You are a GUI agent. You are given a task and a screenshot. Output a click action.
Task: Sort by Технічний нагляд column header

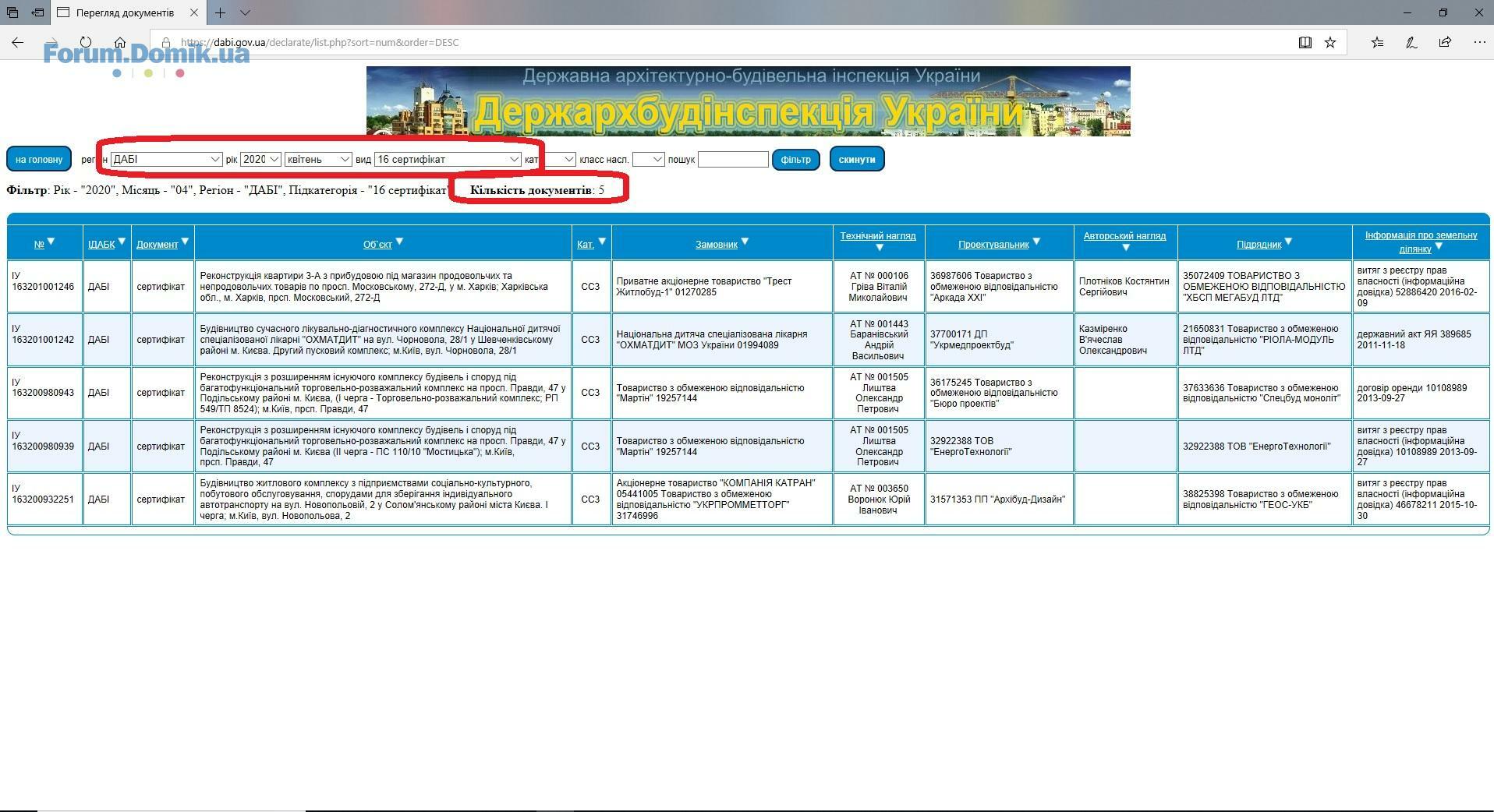[878, 235]
